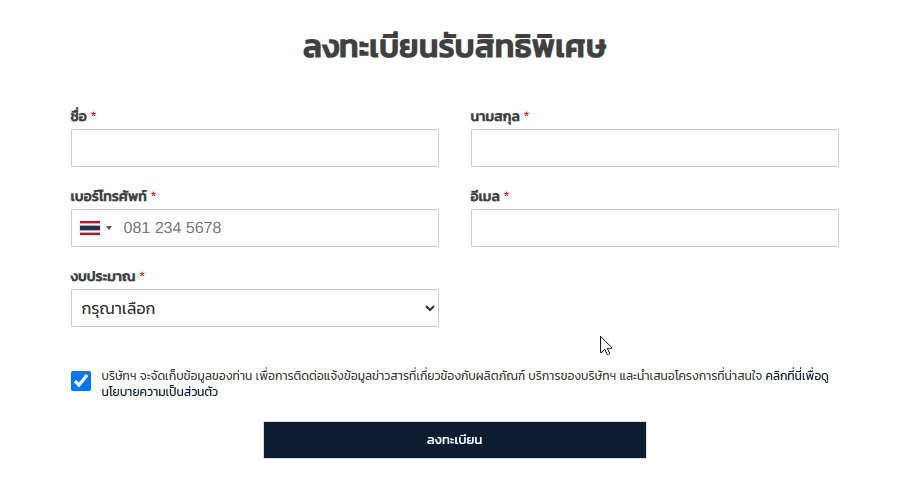Uncheck the privacy consent checkbox
Screen dimensions: 905x494
point(81,381)
